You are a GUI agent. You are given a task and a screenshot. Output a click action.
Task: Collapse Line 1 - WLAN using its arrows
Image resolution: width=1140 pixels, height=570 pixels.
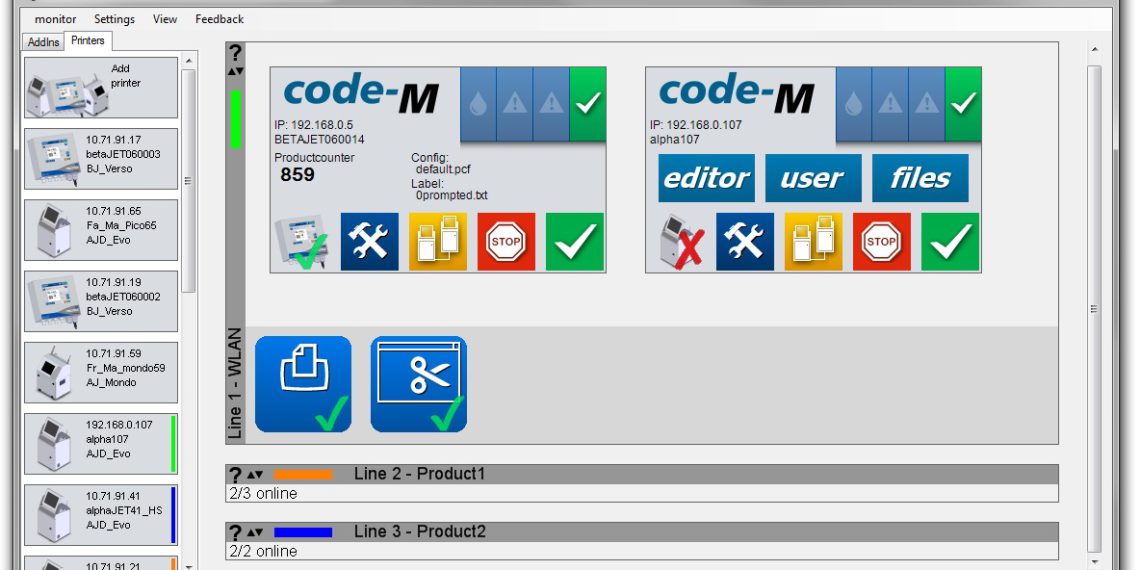[x=235, y=71]
